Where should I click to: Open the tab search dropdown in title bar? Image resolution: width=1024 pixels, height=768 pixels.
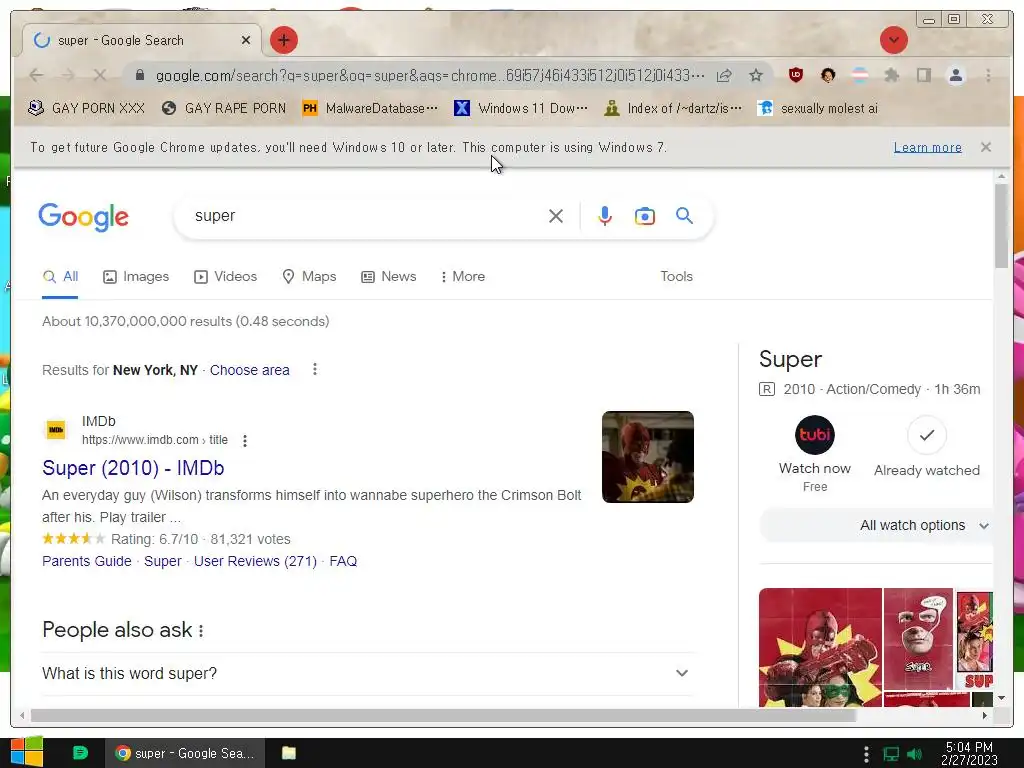click(x=893, y=40)
